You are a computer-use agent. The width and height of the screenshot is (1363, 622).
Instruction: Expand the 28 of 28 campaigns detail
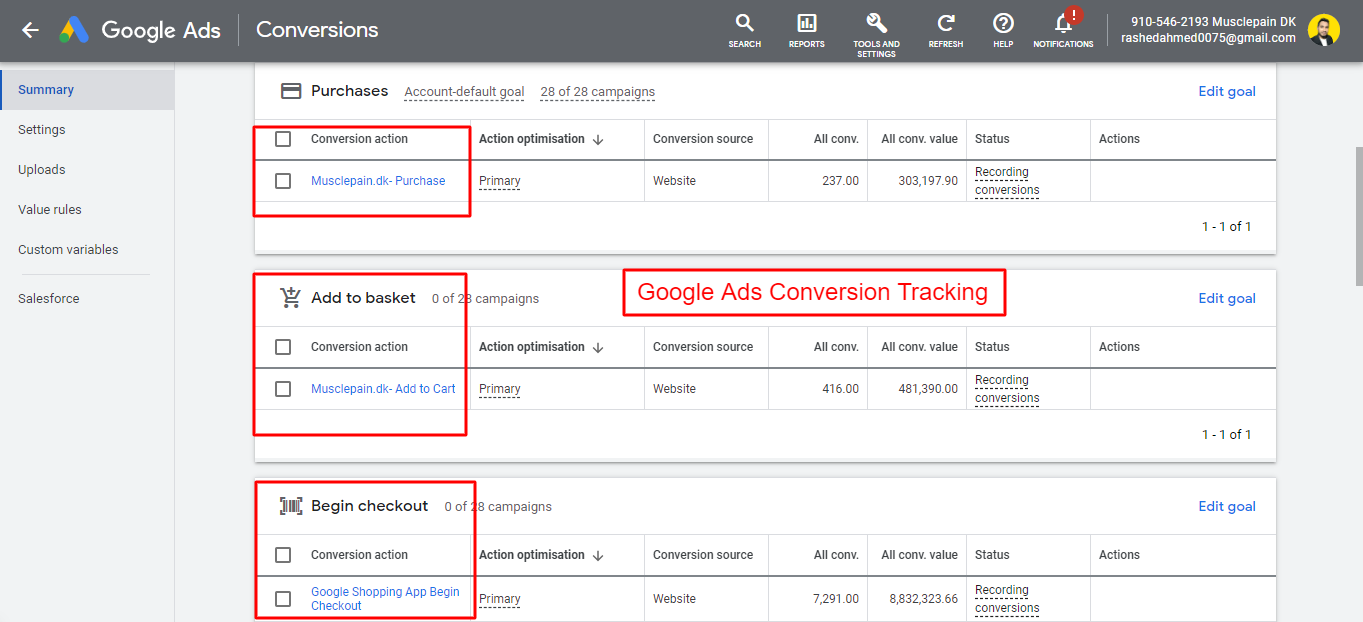(597, 92)
